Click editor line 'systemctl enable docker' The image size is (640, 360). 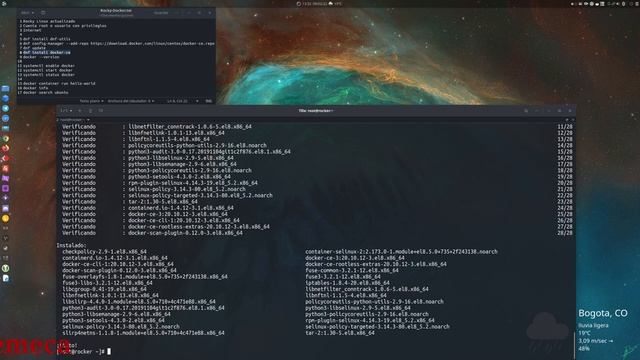click(x=49, y=66)
